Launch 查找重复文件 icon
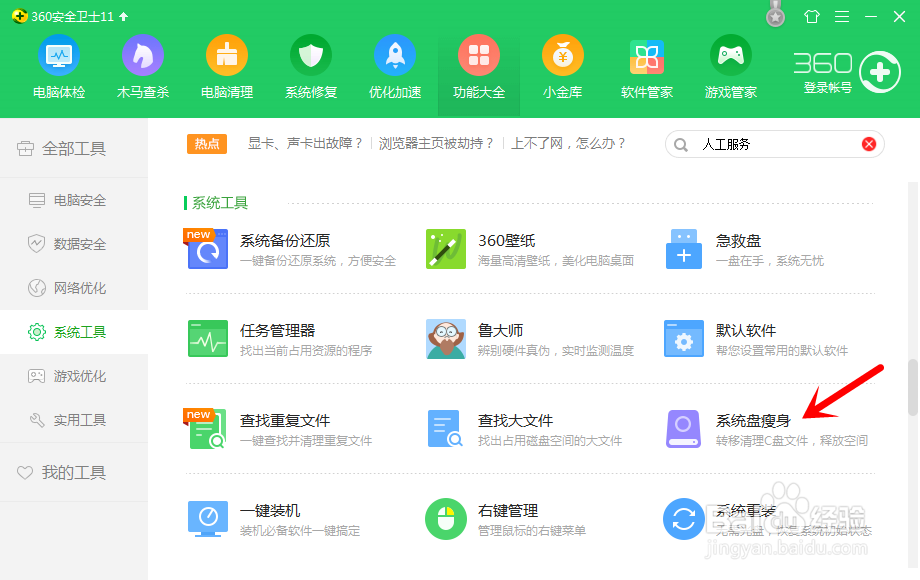 click(x=206, y=429)
